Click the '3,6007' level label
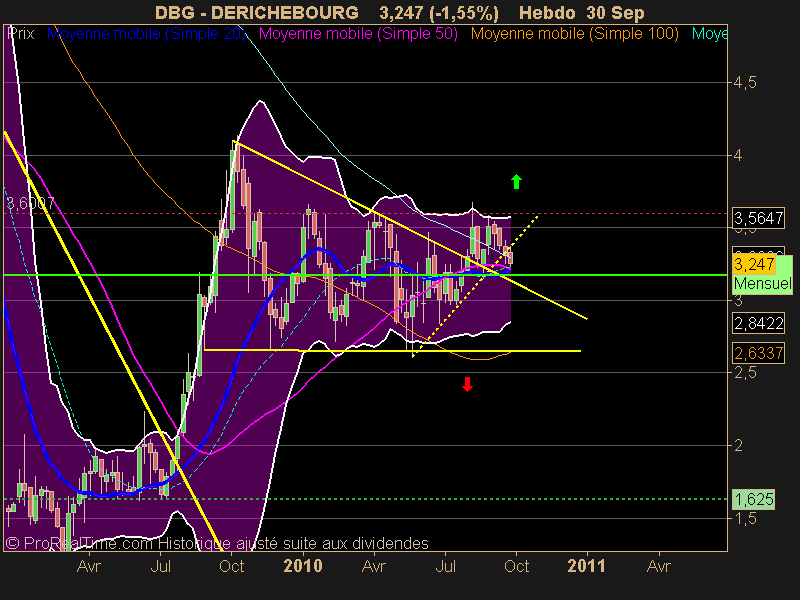 (30, 204)
